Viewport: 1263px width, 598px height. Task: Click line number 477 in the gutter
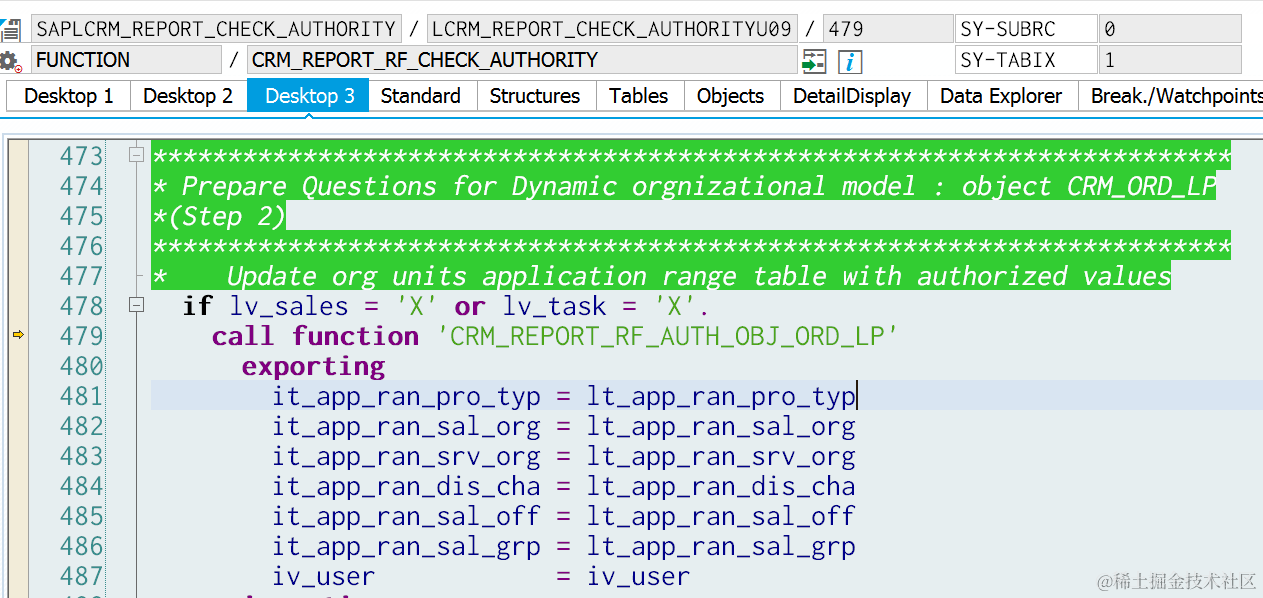pyautogui.click(x=81, y=276)
